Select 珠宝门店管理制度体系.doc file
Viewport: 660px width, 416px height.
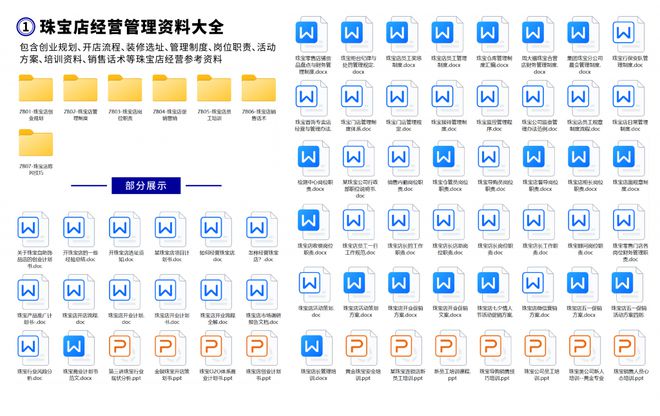pos(357,99)
